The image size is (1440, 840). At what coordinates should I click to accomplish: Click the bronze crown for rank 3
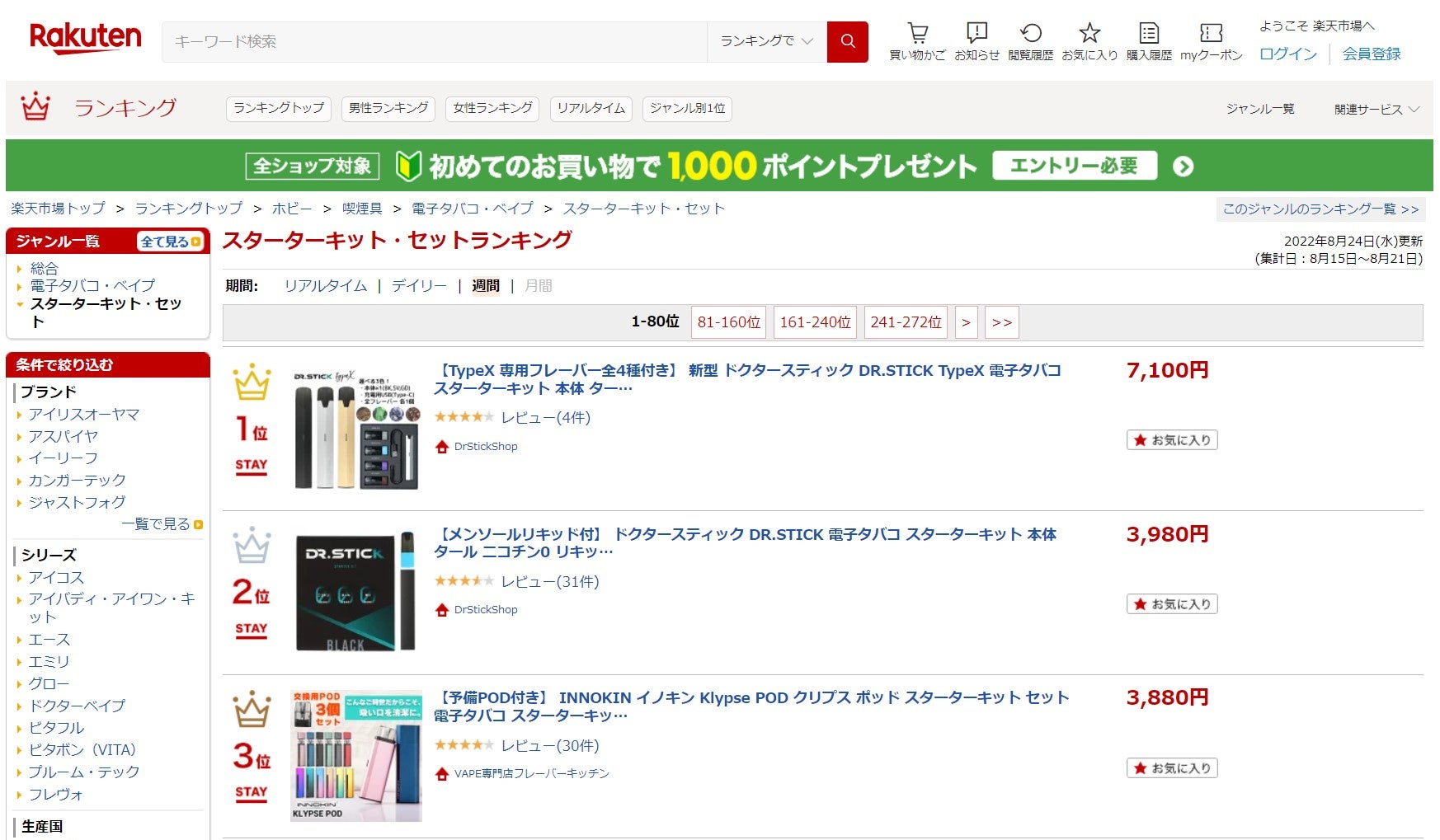point(252,709)
